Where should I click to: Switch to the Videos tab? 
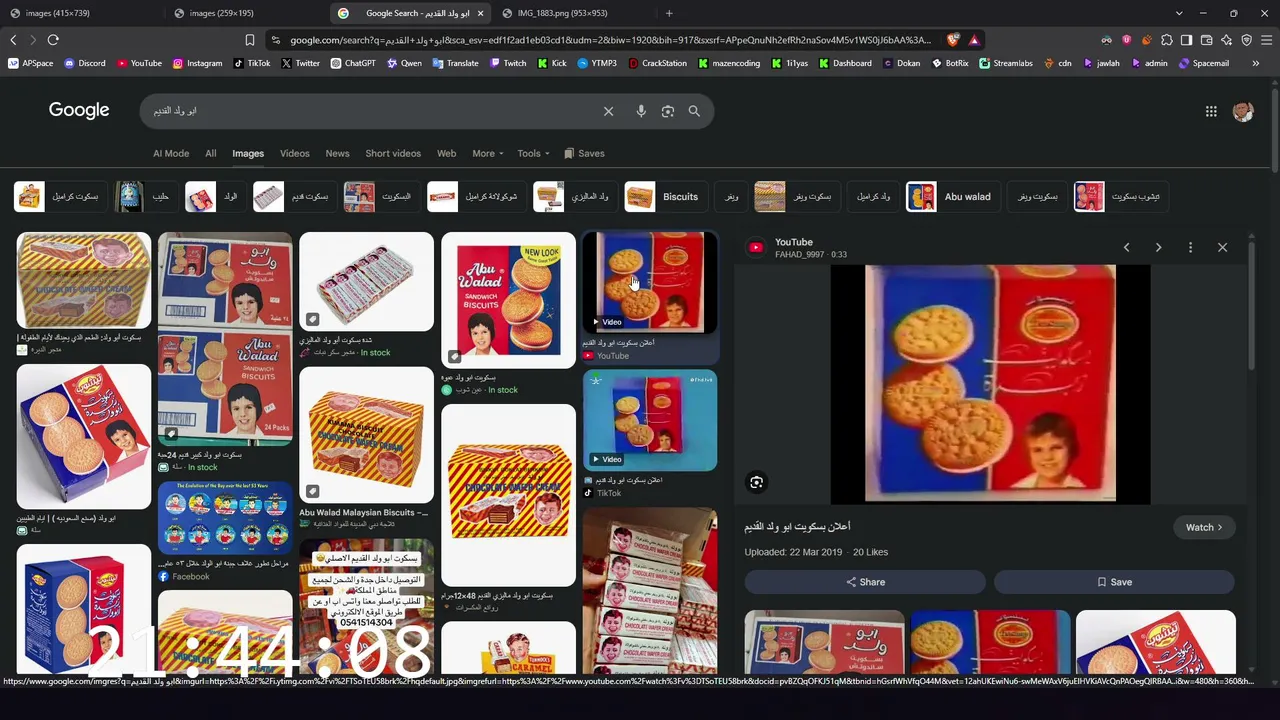[295, 153]
